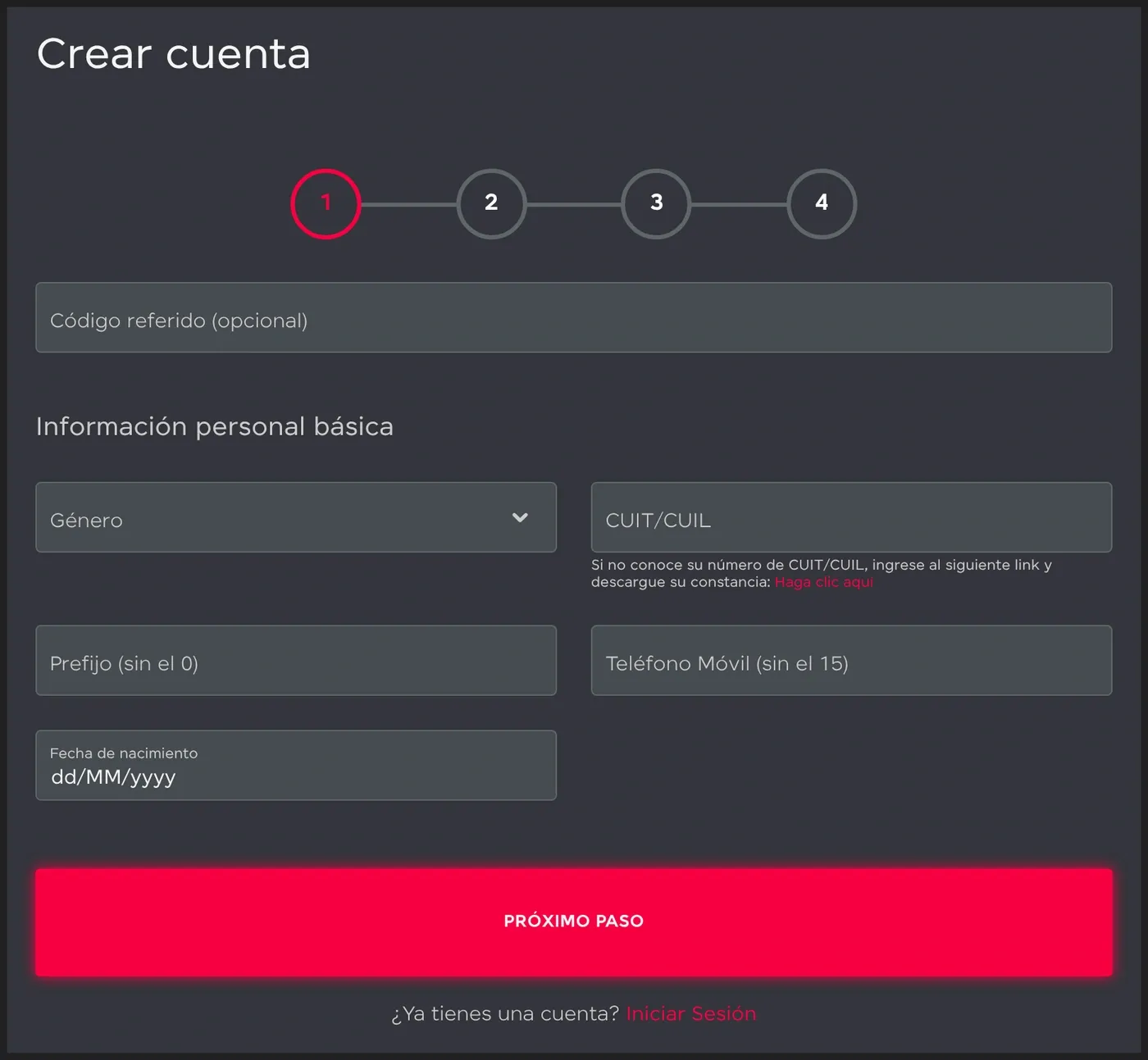This screenshot has height=1060, width=1148.
Task: Focus the CUIT/CUIL input field
Action: click(851, 517)
